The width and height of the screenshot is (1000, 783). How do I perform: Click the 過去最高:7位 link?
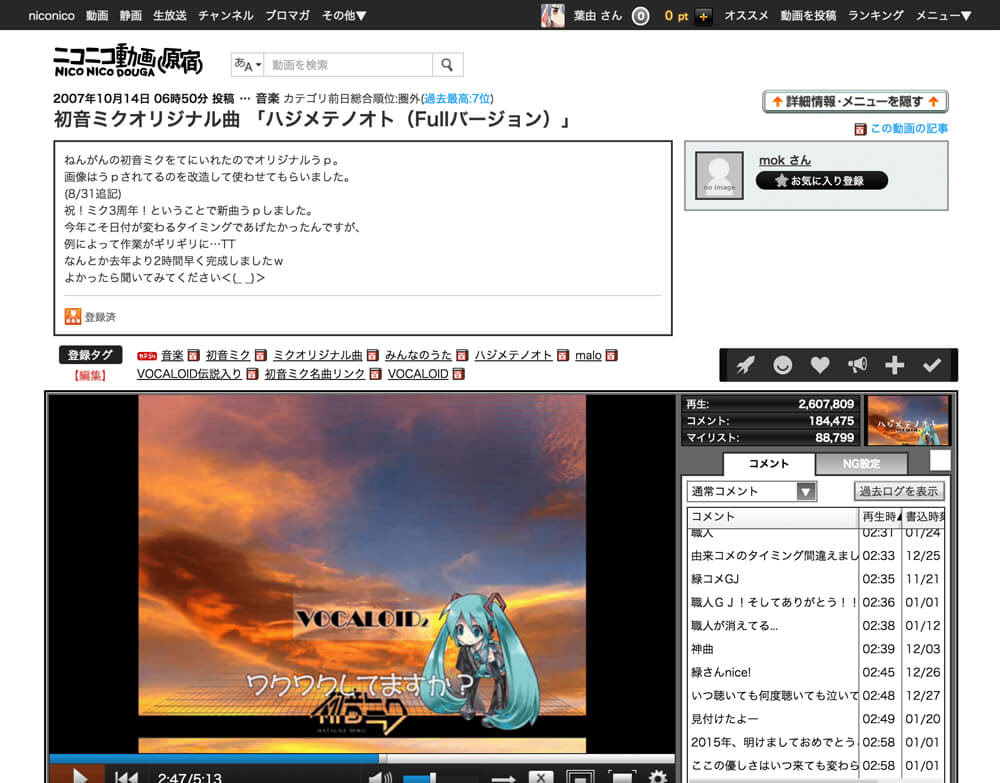point(457,98)
